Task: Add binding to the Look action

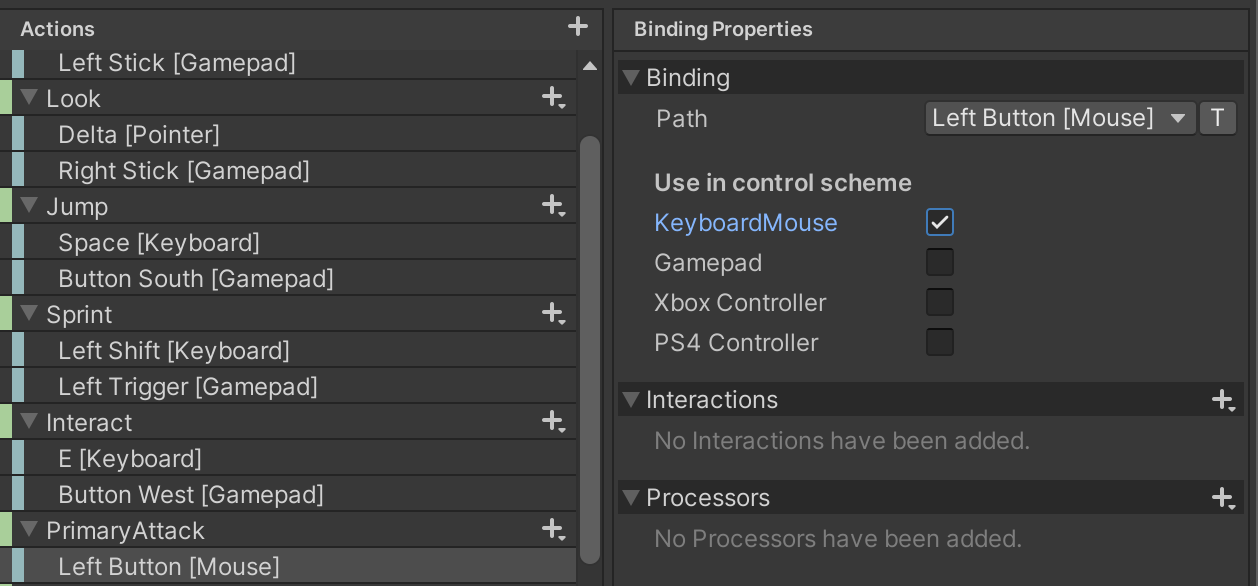Action: point(553,98)
